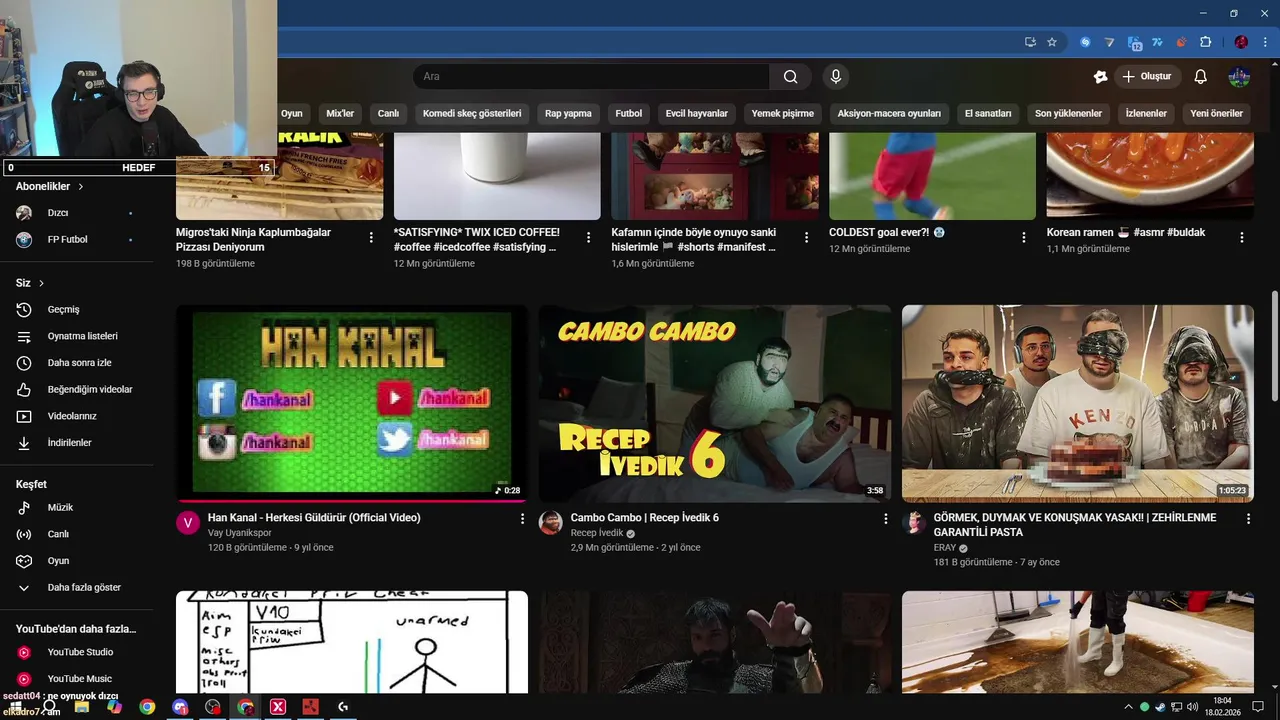Select Komedi skeç gösterileri chip
This screenshot has width=1280, height=720.
click(x=472, y=114)
